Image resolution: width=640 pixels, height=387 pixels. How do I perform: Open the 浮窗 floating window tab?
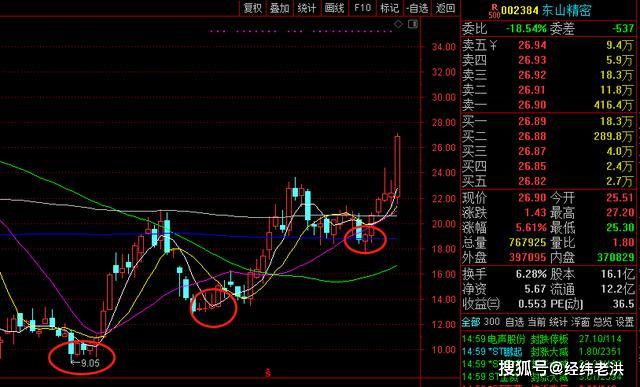[580, 322]
